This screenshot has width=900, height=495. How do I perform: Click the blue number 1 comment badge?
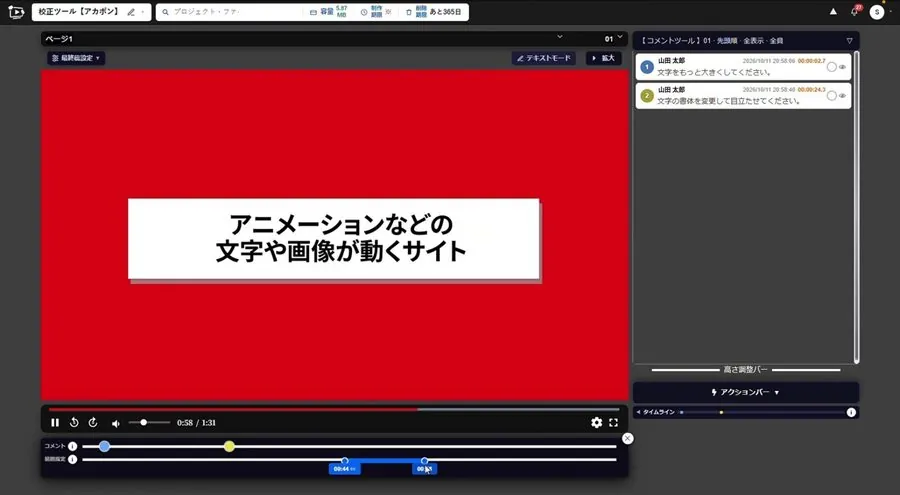(647, 67)
